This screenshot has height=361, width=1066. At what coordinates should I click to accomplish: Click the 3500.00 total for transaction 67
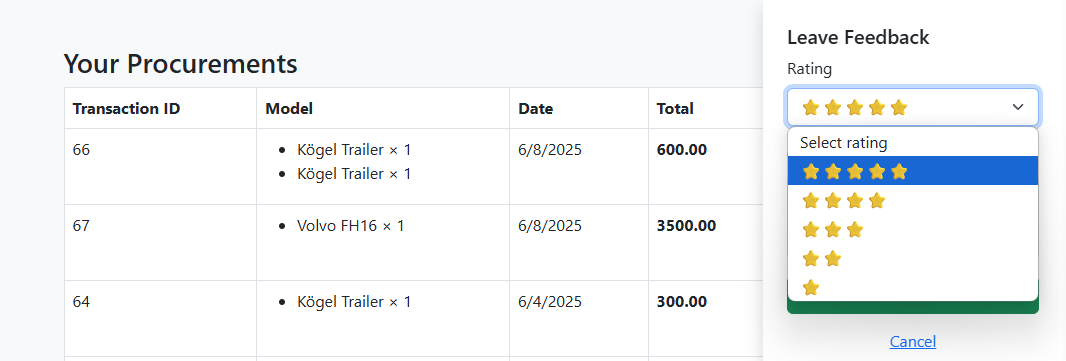686,225
